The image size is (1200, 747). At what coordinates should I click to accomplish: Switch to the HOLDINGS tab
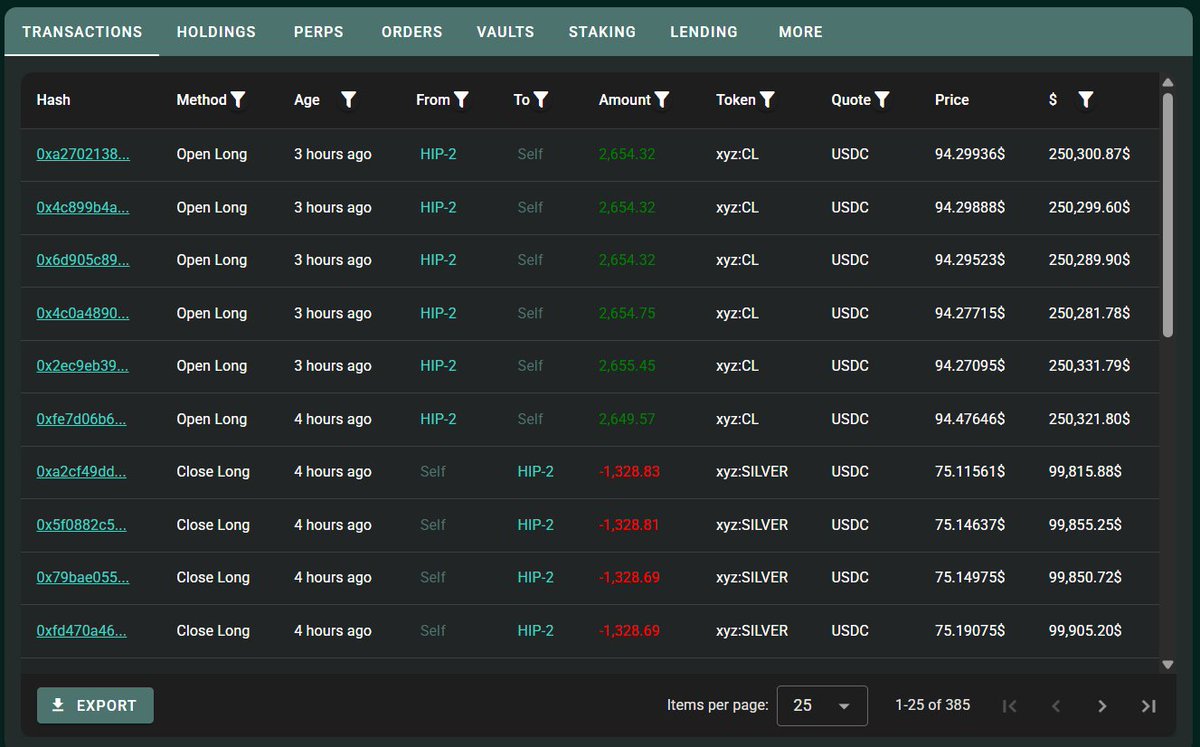pos(216,32)
